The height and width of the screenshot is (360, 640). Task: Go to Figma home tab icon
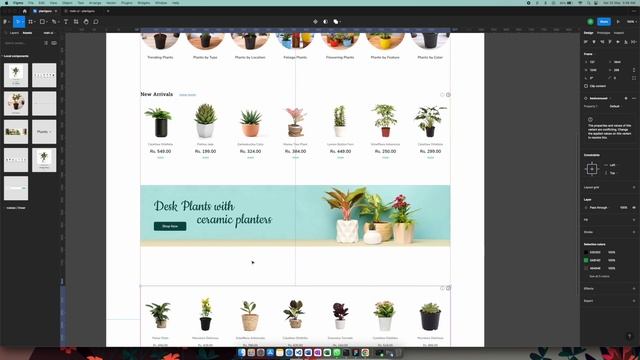coord(24,11)
